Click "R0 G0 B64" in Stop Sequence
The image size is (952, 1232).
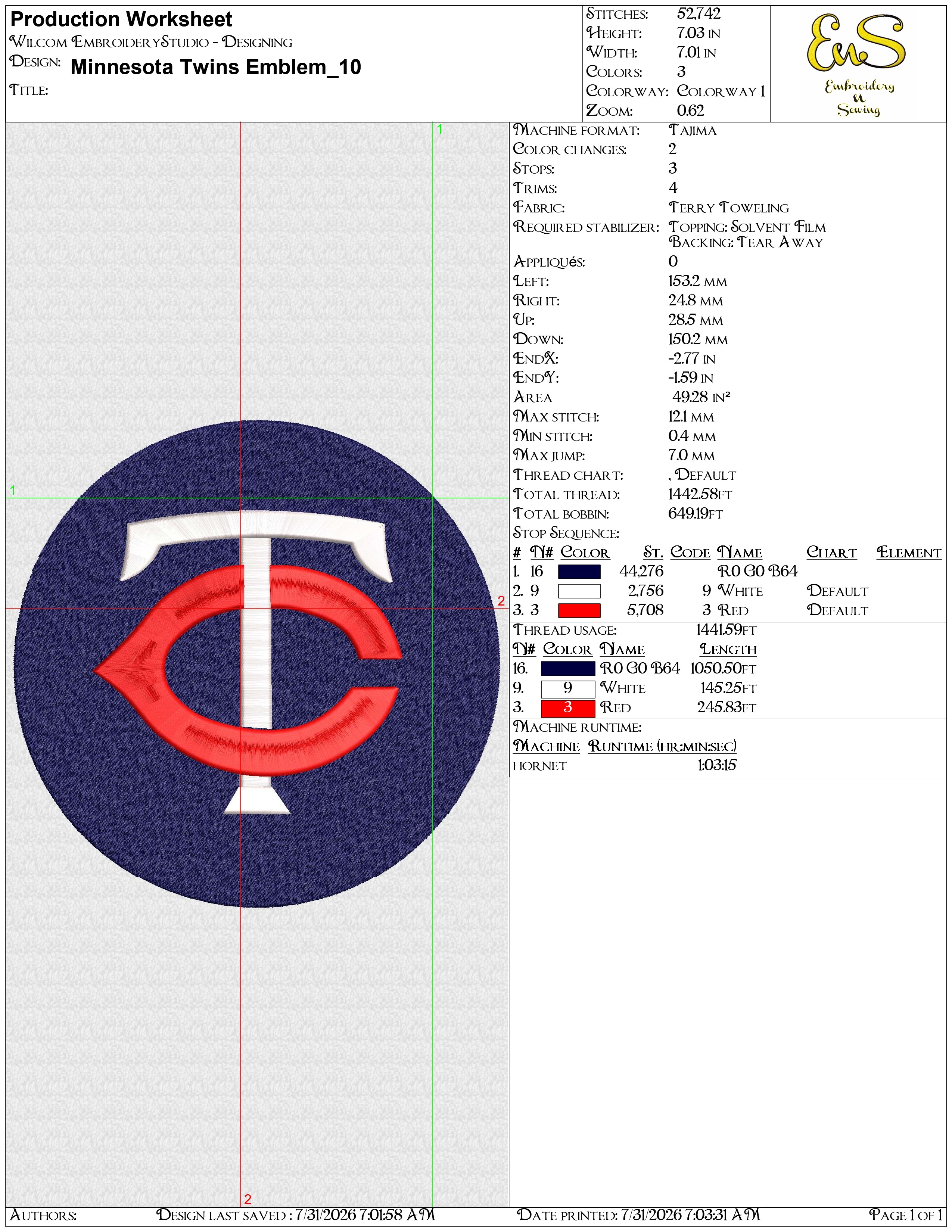pos(757,572)
